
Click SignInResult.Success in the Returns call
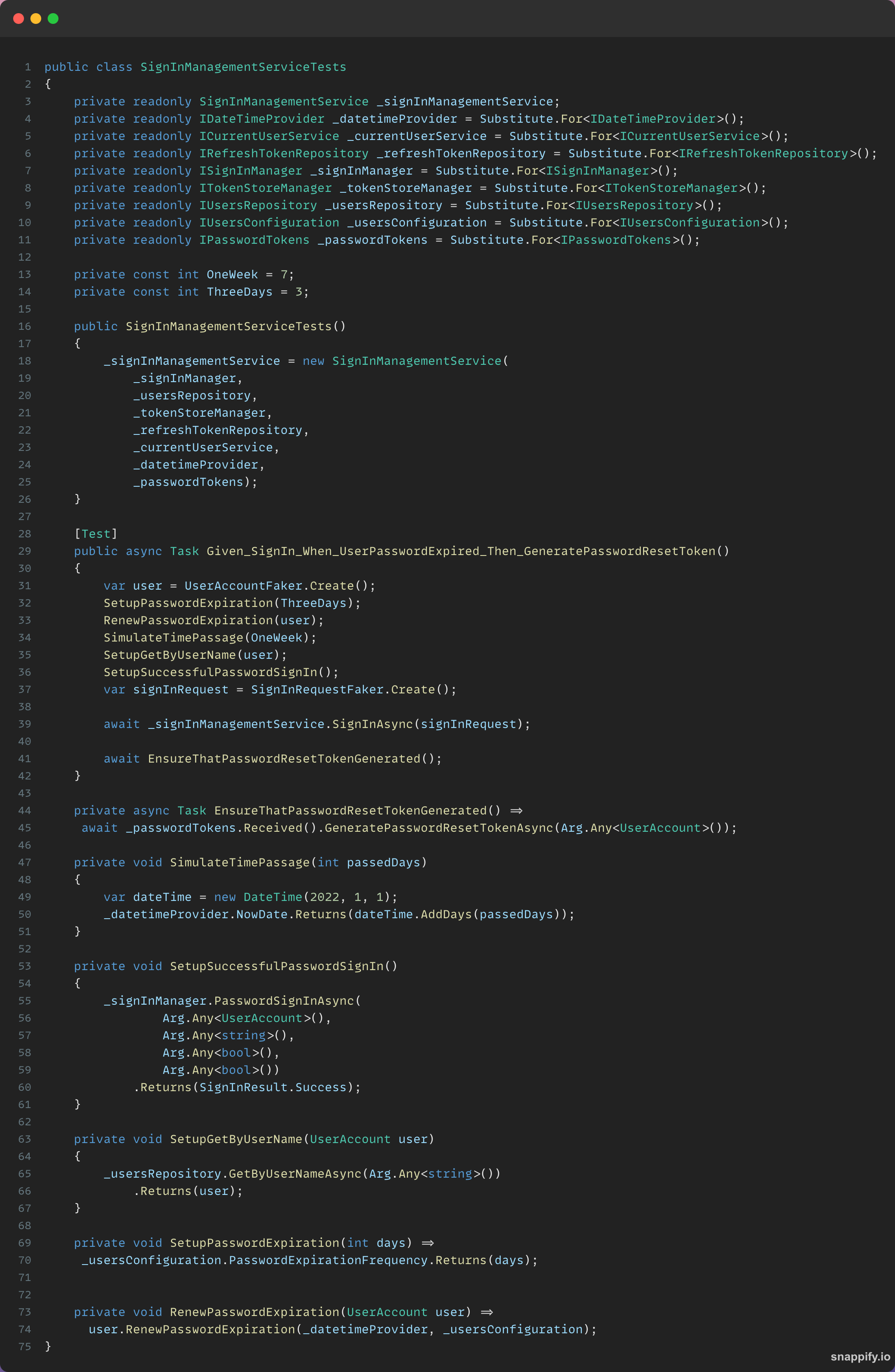(x=273, y=1087)
